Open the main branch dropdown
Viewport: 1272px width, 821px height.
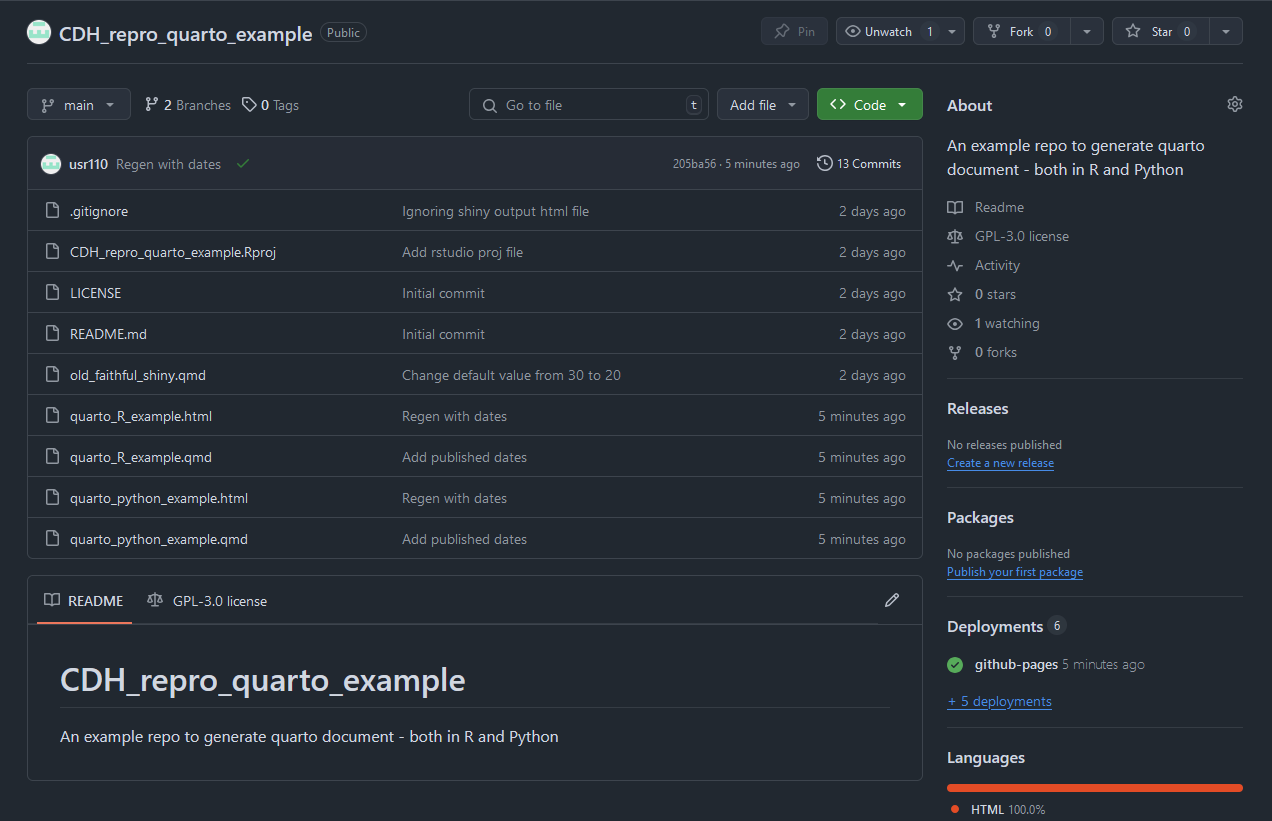79,105
